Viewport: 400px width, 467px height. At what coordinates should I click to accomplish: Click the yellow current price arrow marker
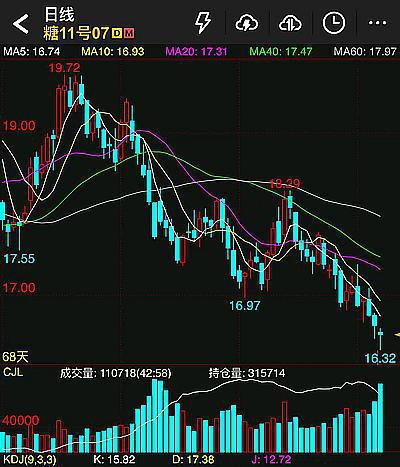(397, 334)
